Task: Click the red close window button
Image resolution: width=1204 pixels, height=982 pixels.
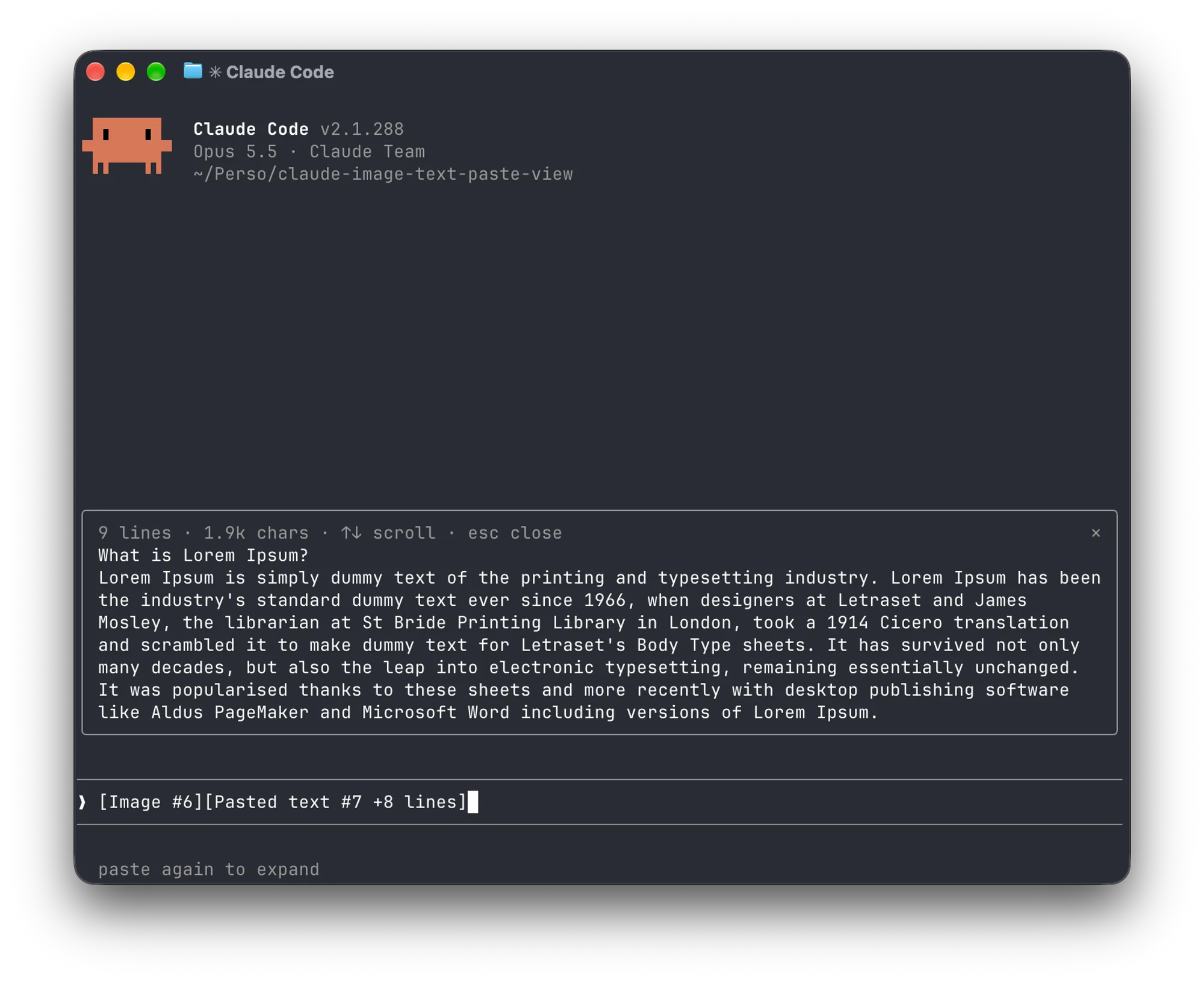Action: [95, 72]
